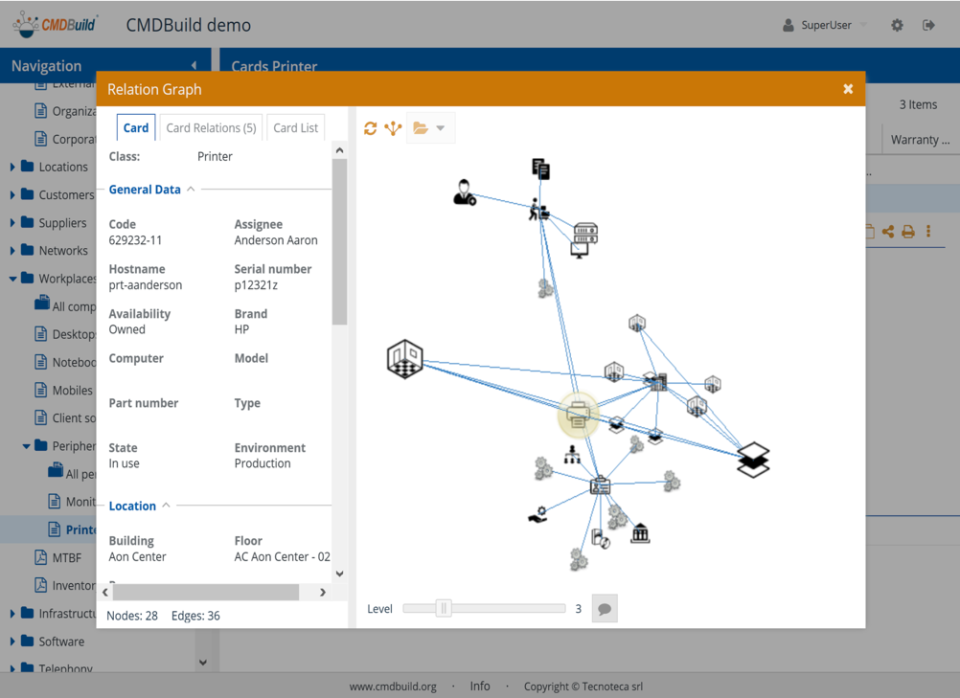The image size is (960, 698).
Task: Click the open folder icon in graph toolbar
Action: 420,128
